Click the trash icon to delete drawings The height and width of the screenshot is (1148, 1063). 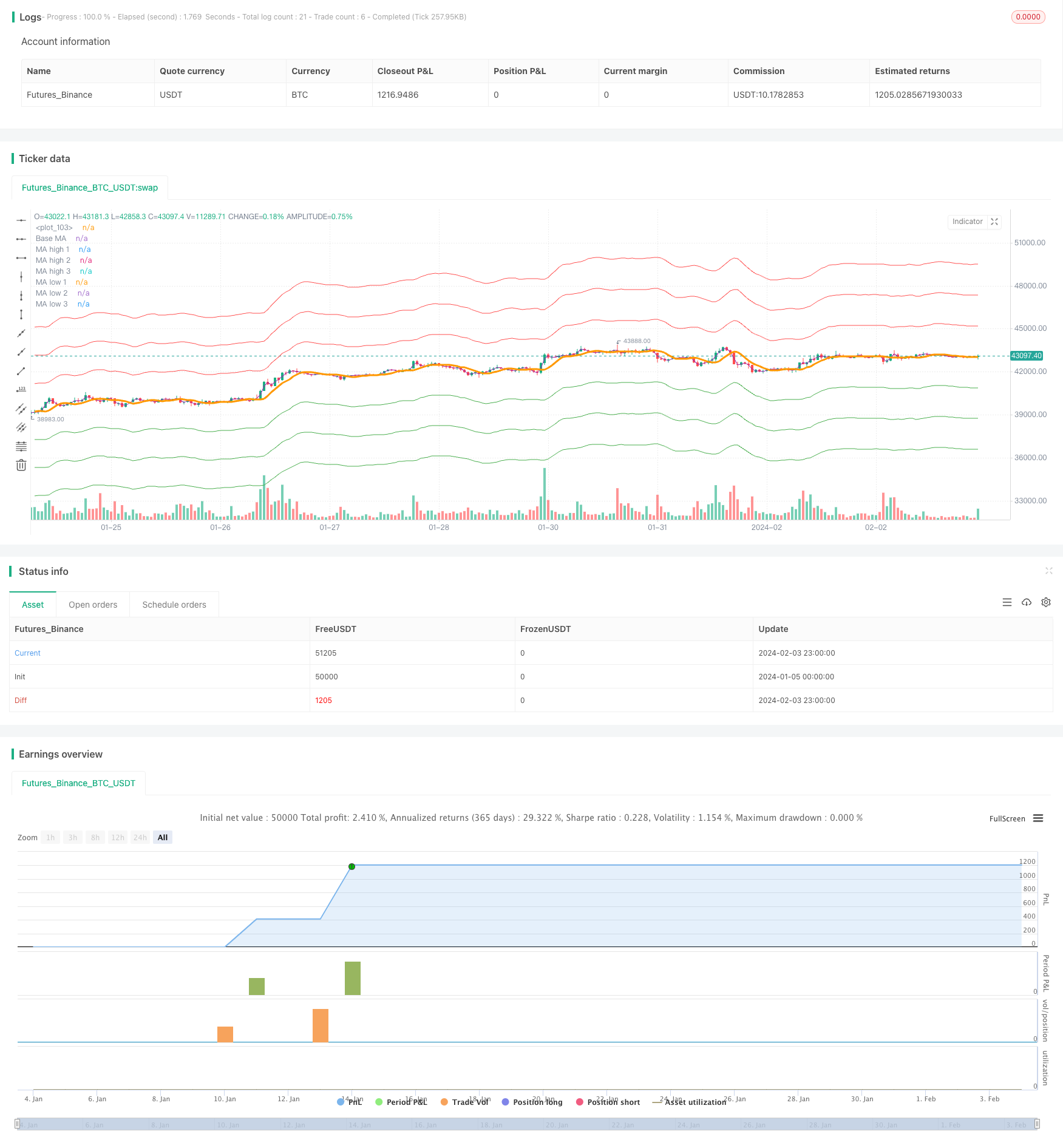point(21,465)
